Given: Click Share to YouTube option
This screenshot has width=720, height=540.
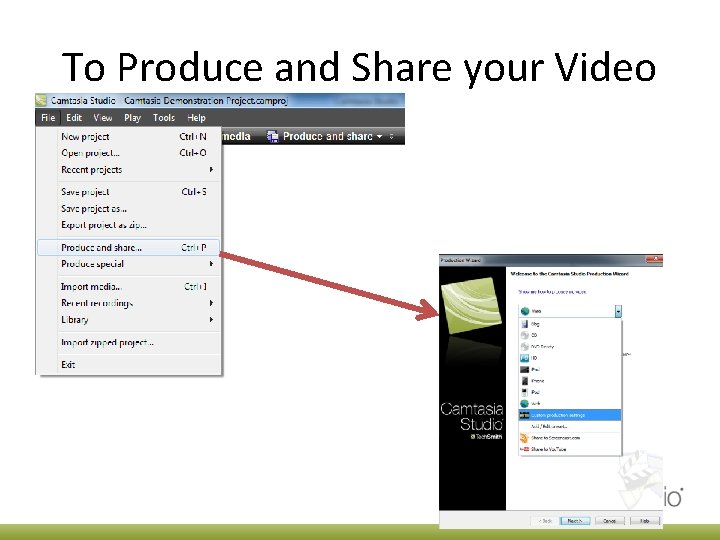Looking at the screenshot, I should click(569, 450).
